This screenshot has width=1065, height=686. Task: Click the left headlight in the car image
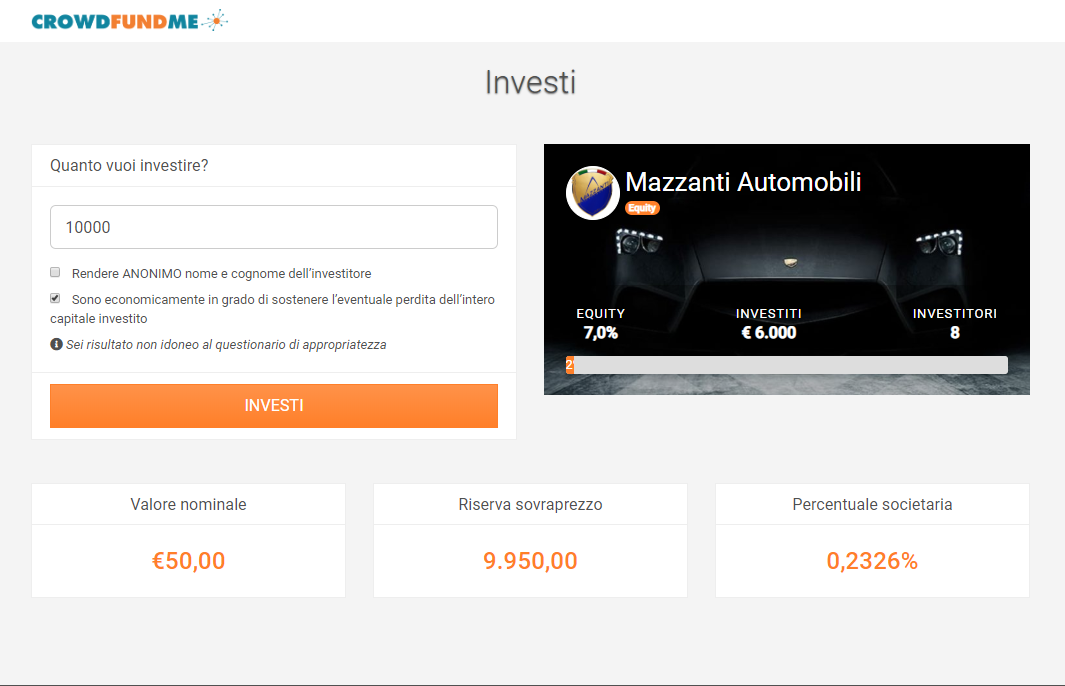[638, 241]
